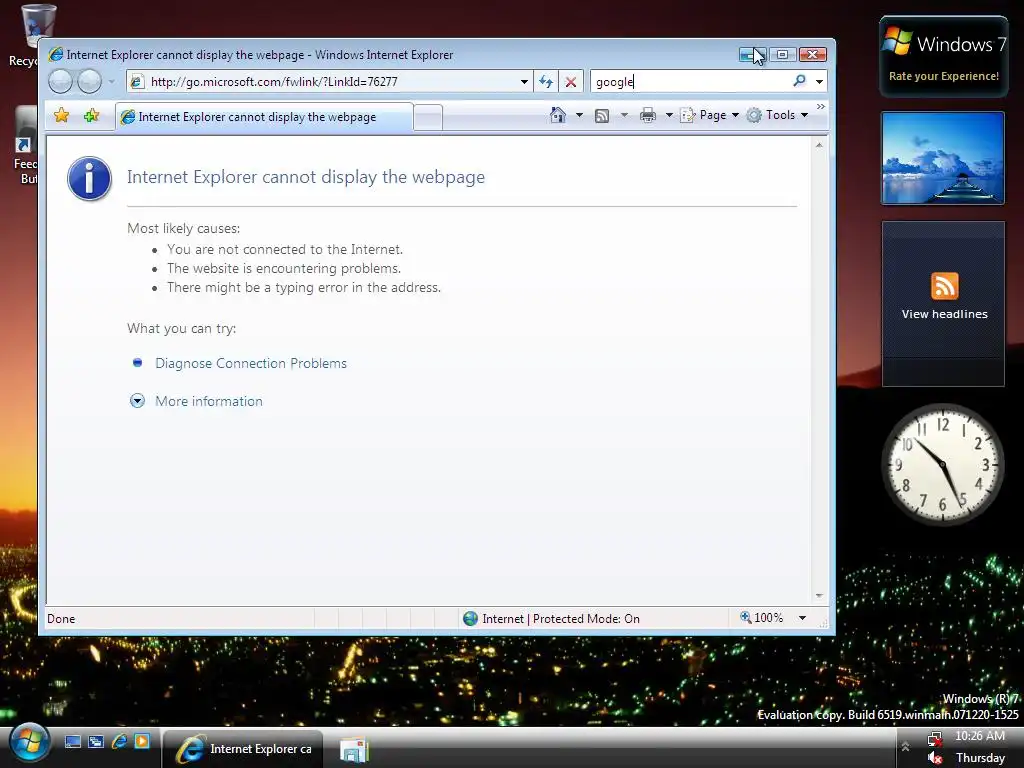Open the Page menu

pyautogui.click(x=709, y=115)
